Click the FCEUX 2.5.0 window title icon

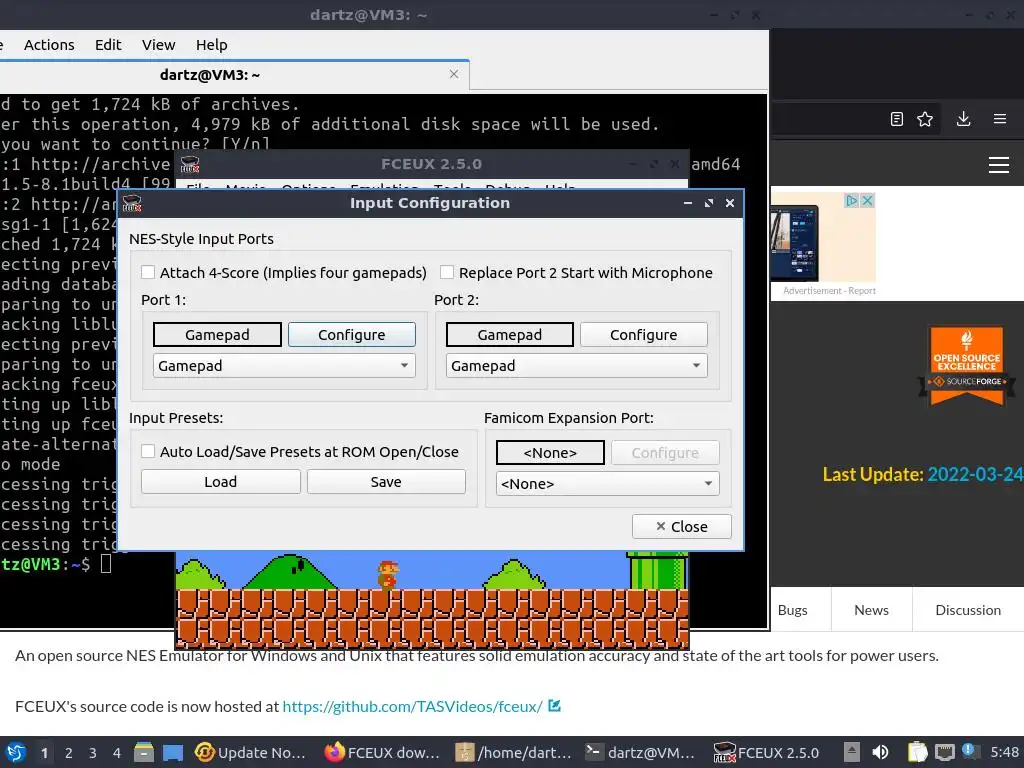(189, 165)
